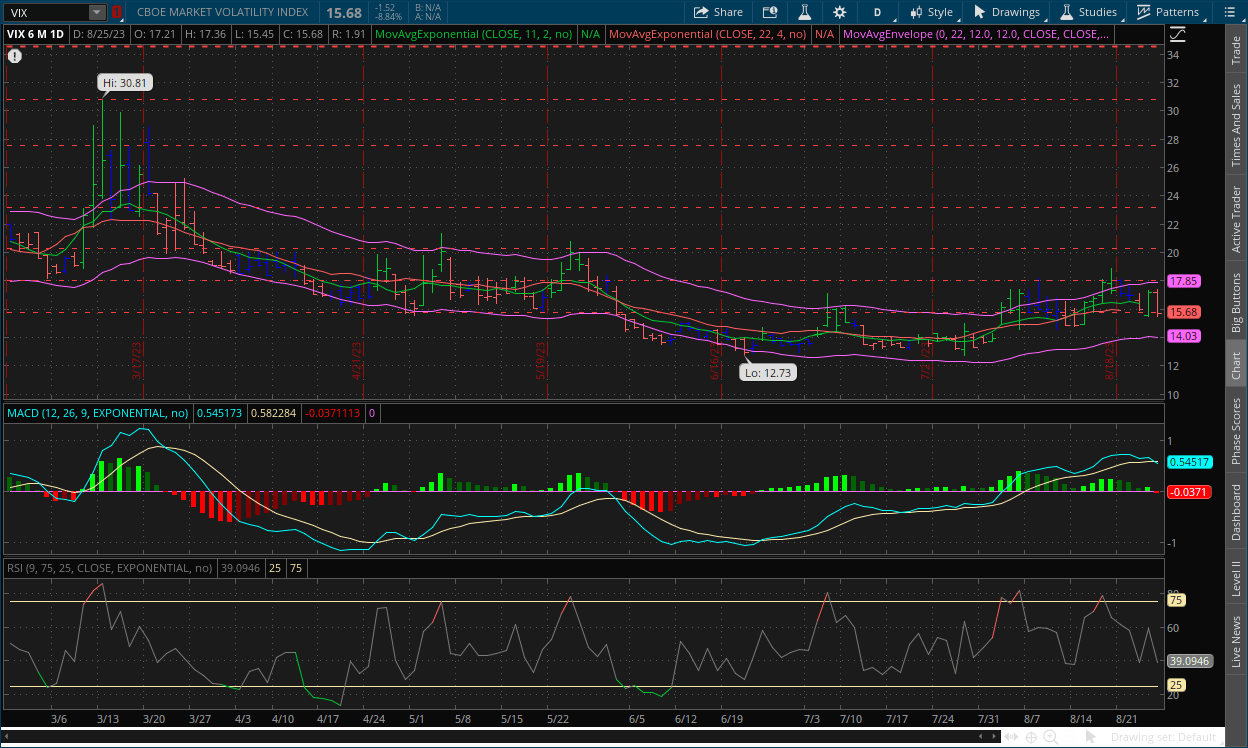Click scroll right arrow on time axis
Image resolution: width=1248 pixels, height=748 pixels.
point(992,738)
